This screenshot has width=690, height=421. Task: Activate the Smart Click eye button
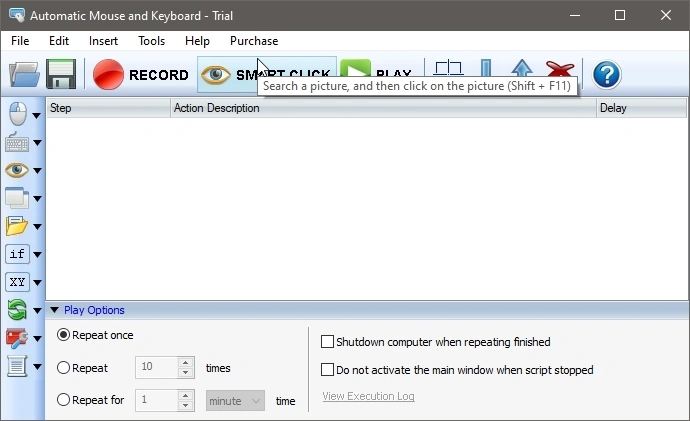pos(267,74)
